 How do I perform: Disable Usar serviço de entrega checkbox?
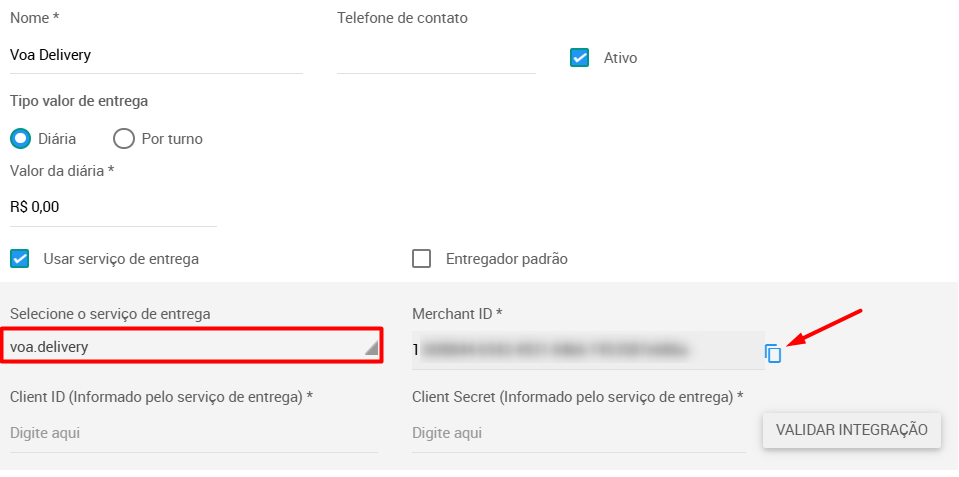pyautogui.click(x=20, y=259)
